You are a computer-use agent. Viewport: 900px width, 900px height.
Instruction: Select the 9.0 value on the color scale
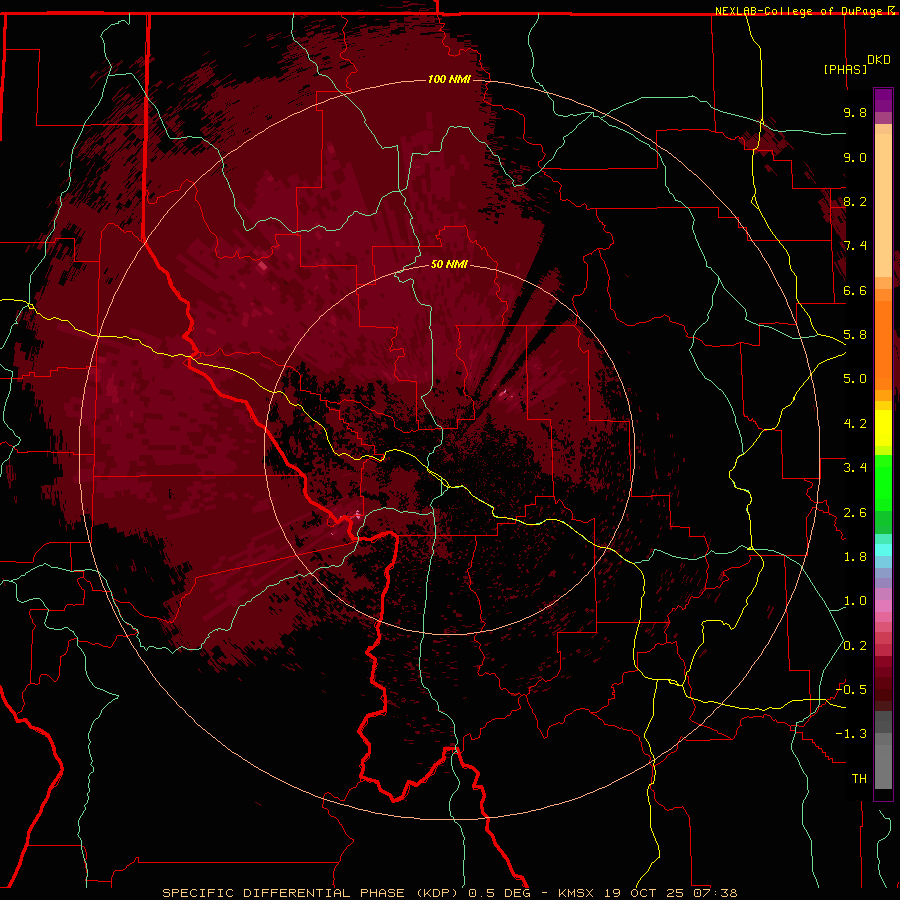pos(855,157)
